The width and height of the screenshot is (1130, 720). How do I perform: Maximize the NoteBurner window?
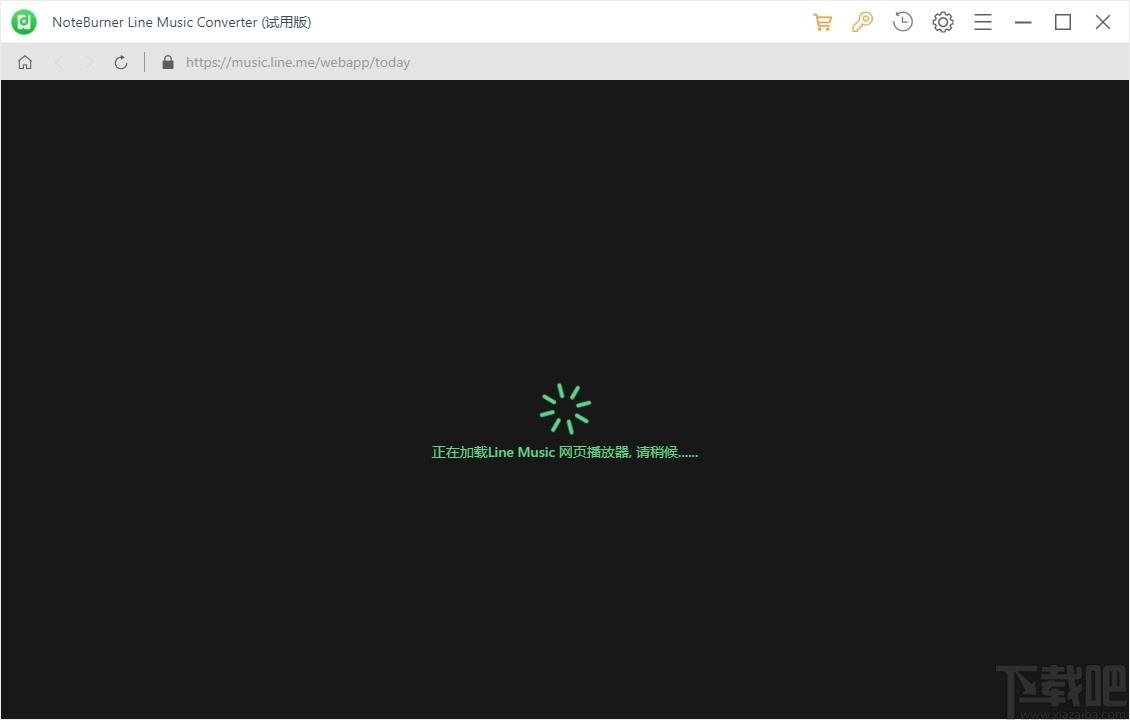1063,21
